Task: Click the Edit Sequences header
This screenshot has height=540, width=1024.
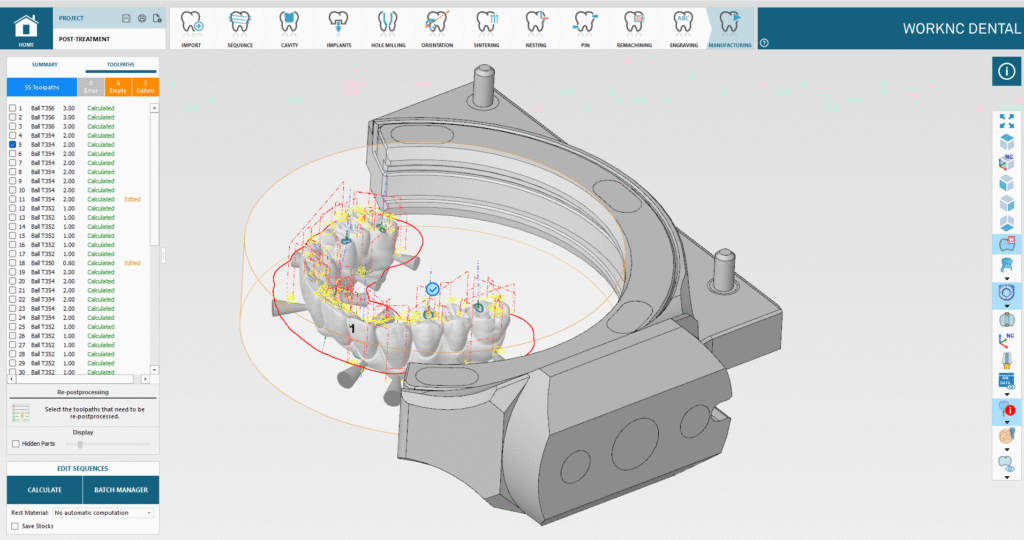Action: 82,469
